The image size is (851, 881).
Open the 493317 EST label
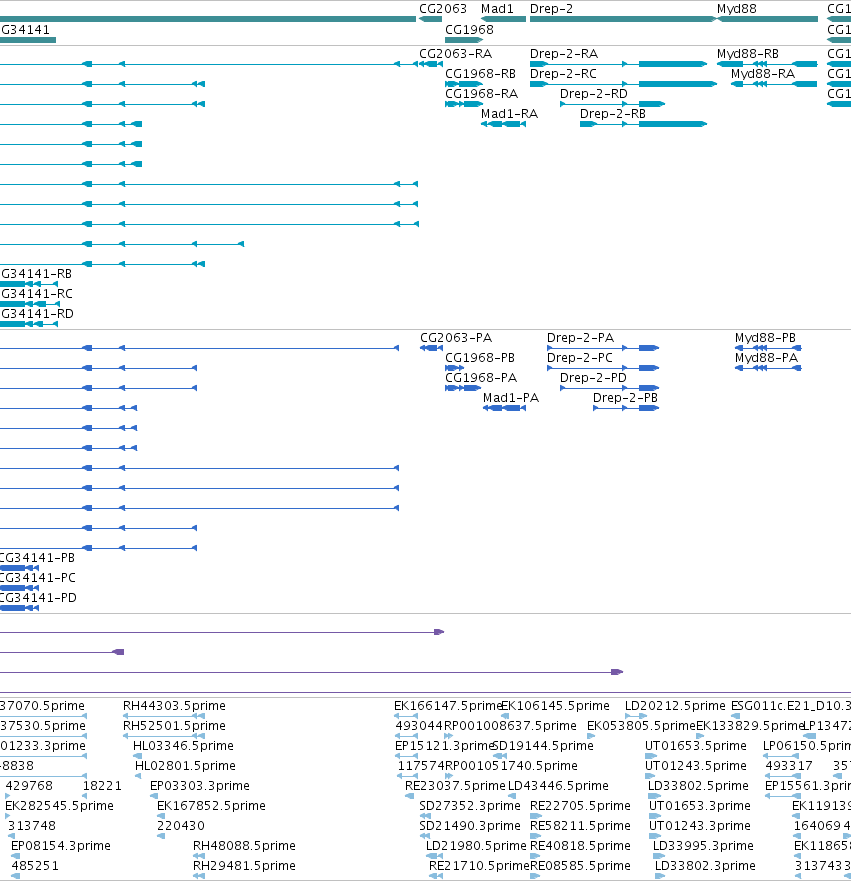[x=789, y=766]
